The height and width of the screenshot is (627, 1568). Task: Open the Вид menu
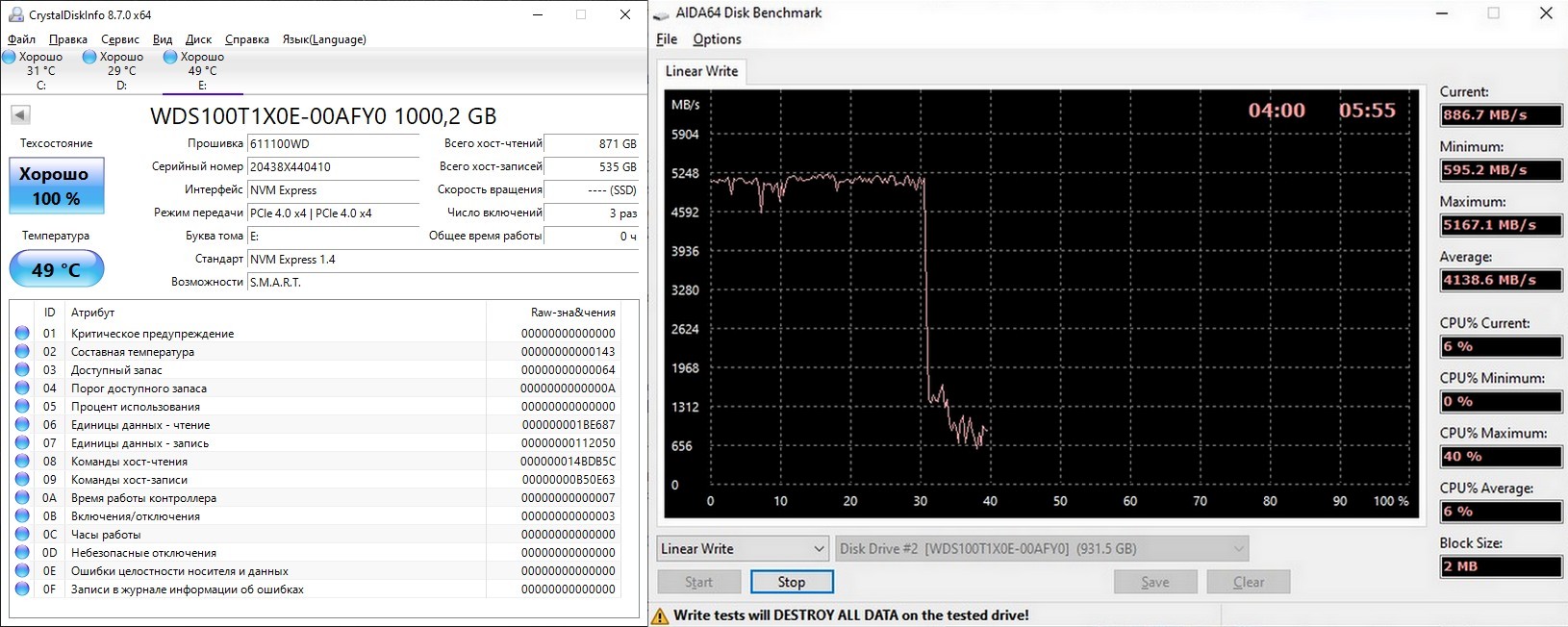(163, 39)
